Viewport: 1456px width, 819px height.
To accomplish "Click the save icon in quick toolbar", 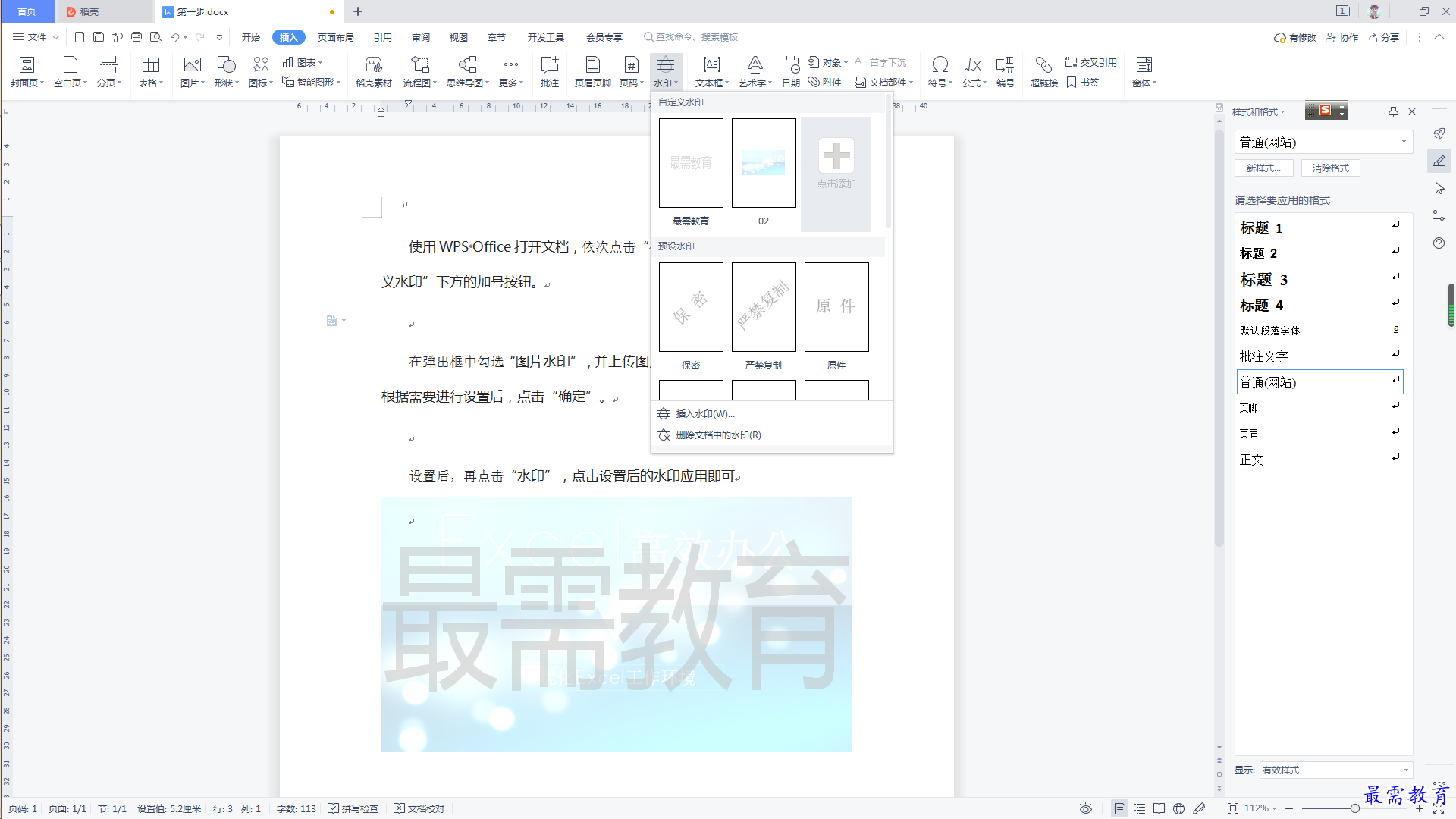I will [x=99, y=36].
